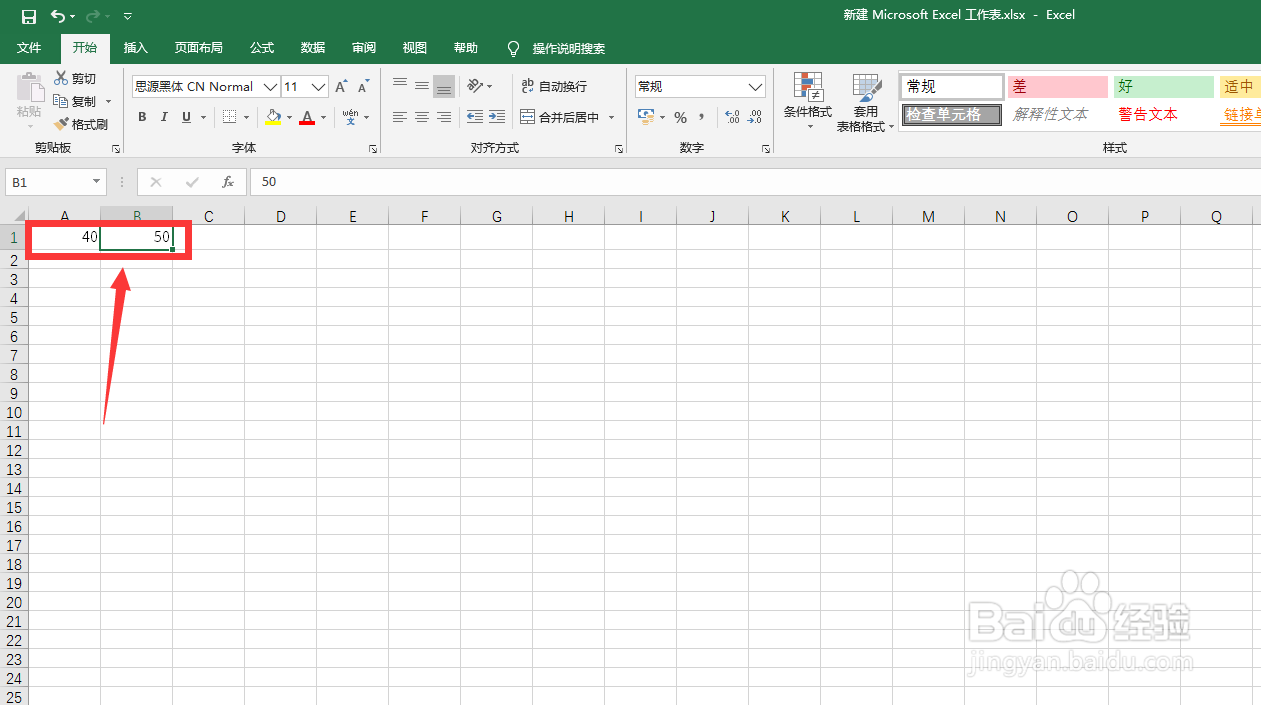
Task: Open the 文件 menu tab
Action: tap(29, 48)
